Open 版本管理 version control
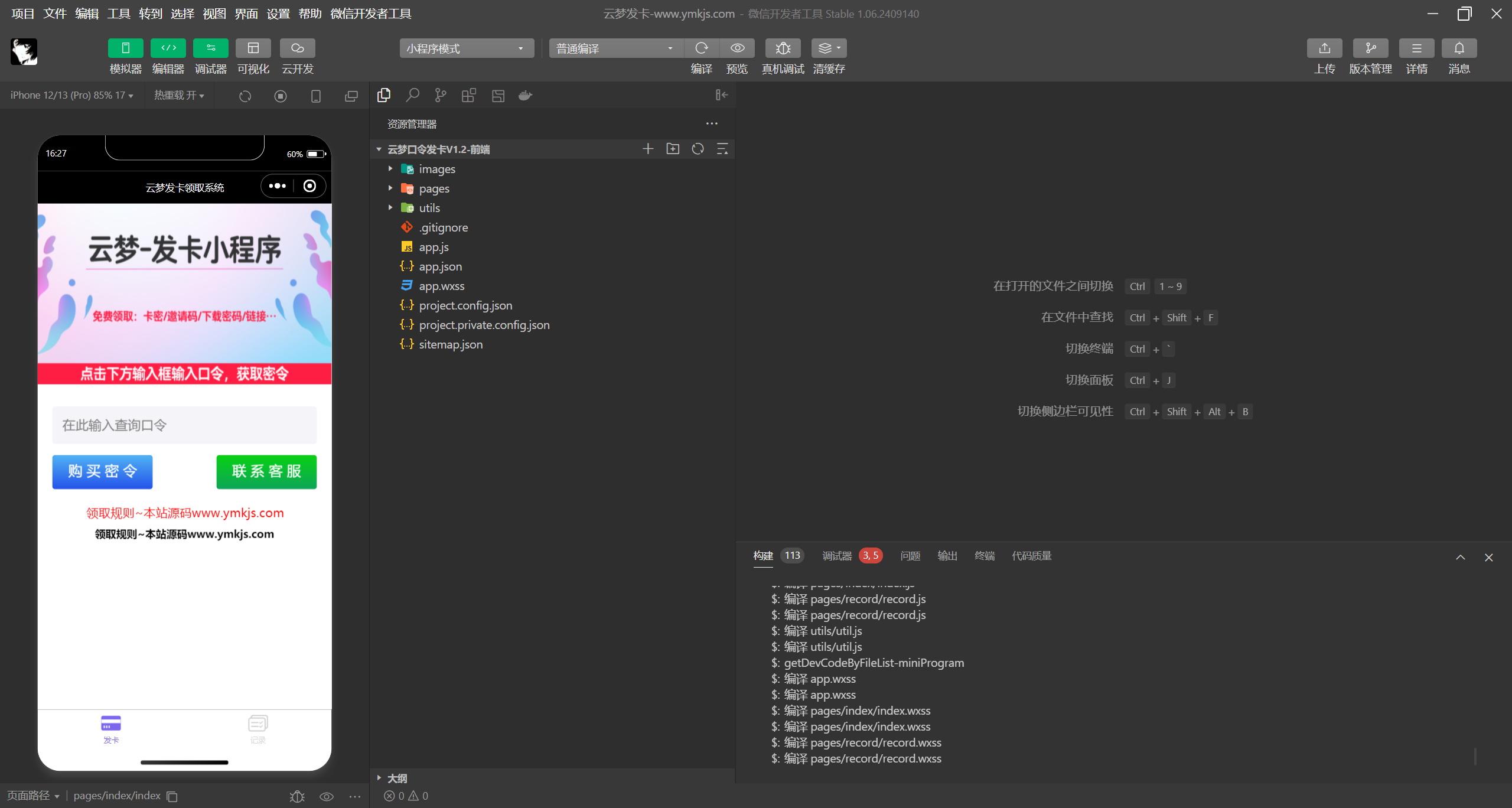The width and height of the screenshot is (1512, 808). click(x=1371, y=48)
